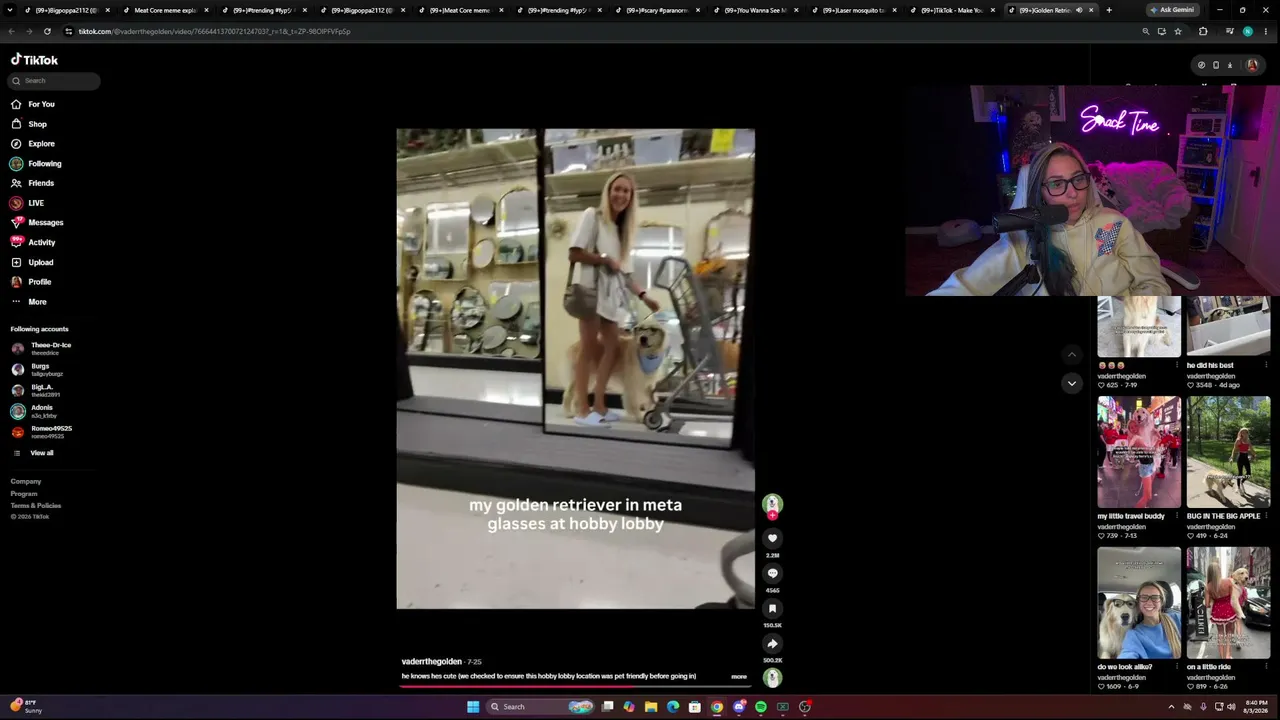Click the download icon in top-right pill
The image size is (1280, 720).
point(1230,65)
